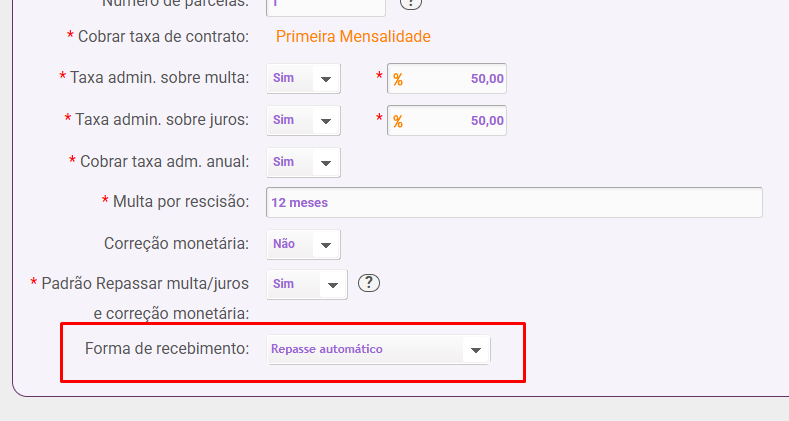Click the Primeira Mensalidade link
The height and width of the screenshot is (421, 789).
[x=353, y=37]
